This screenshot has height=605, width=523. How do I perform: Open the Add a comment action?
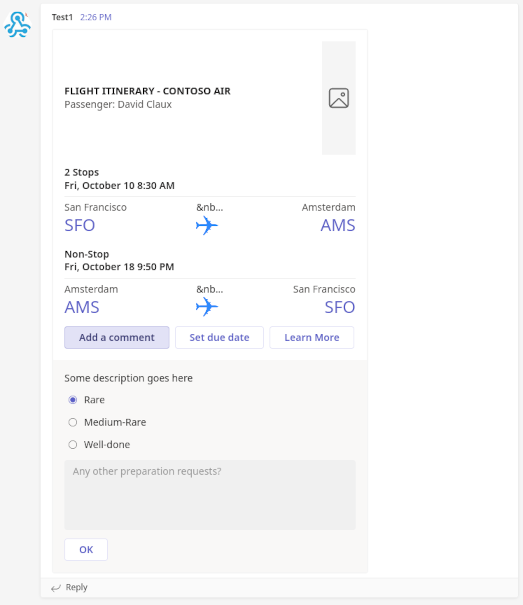point(117,338)
